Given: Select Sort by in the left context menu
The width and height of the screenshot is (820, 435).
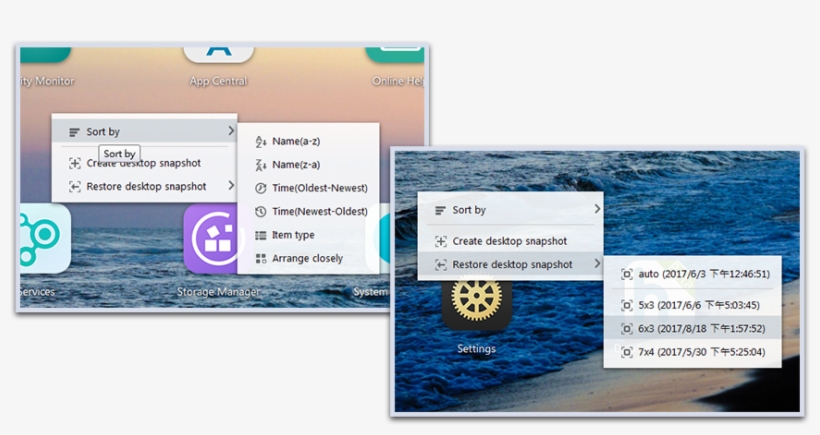Looking at the screenshot, I should [x=145, y=131].
